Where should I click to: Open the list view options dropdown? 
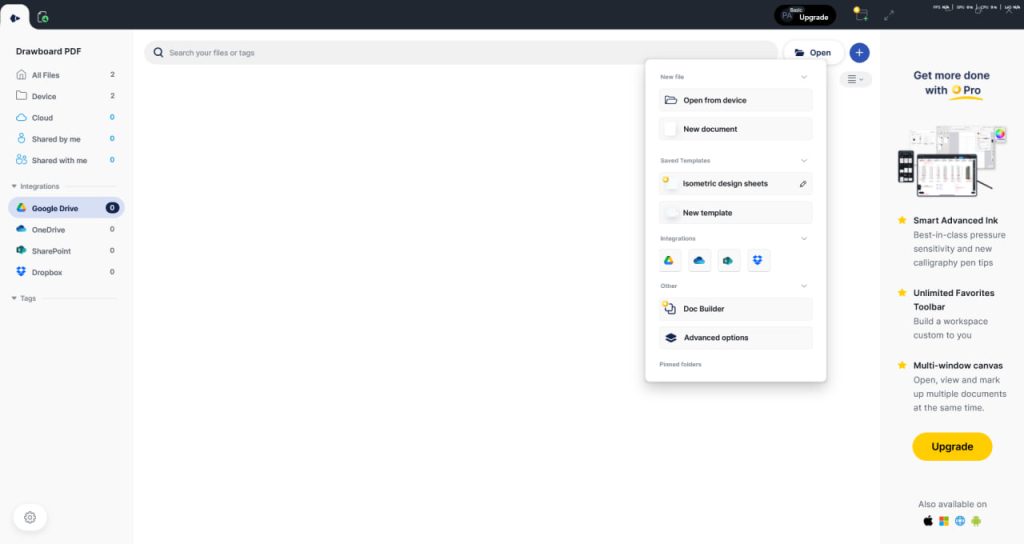pos(855,79)
